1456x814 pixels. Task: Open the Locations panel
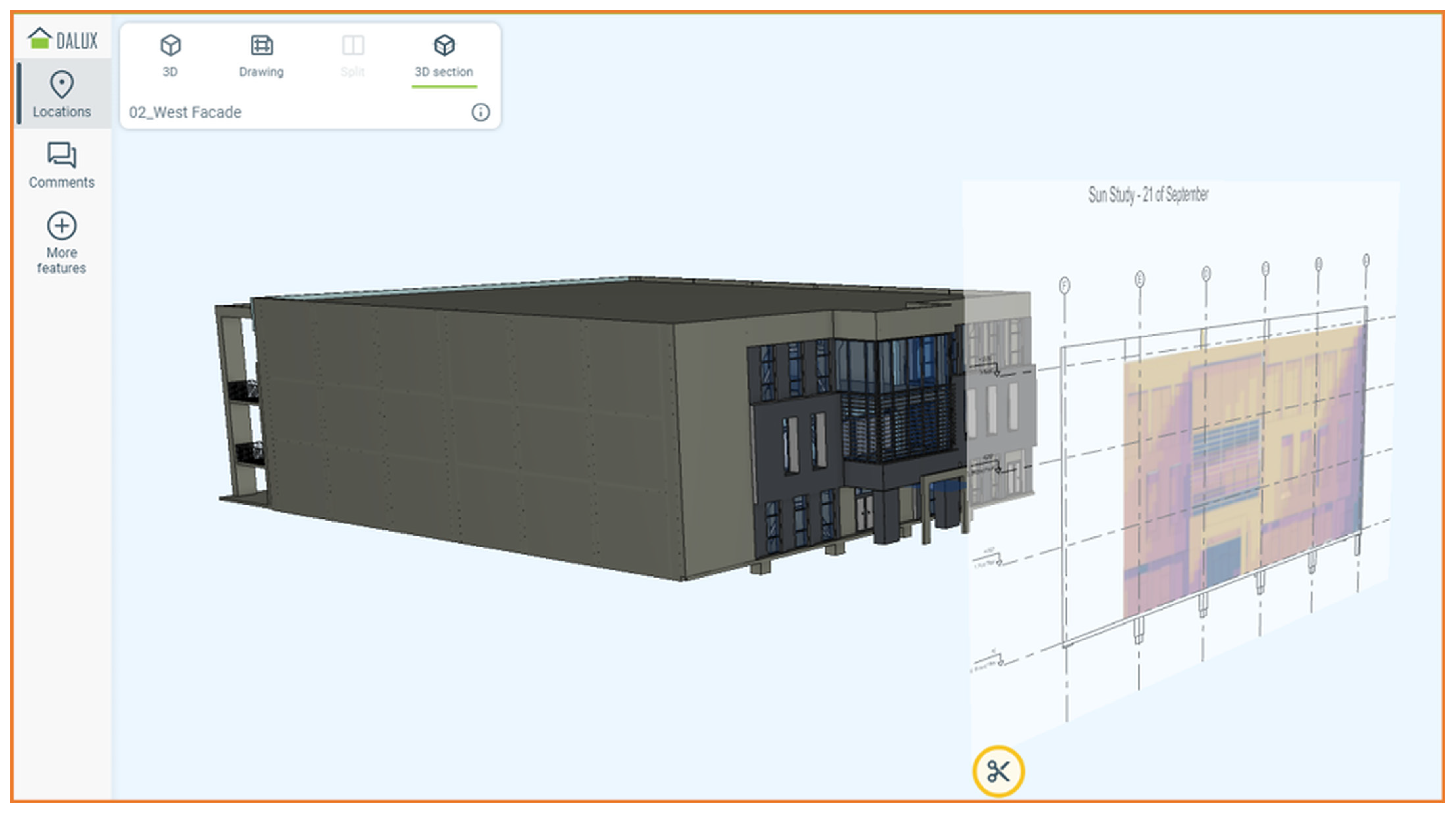(x=62, y=94)
